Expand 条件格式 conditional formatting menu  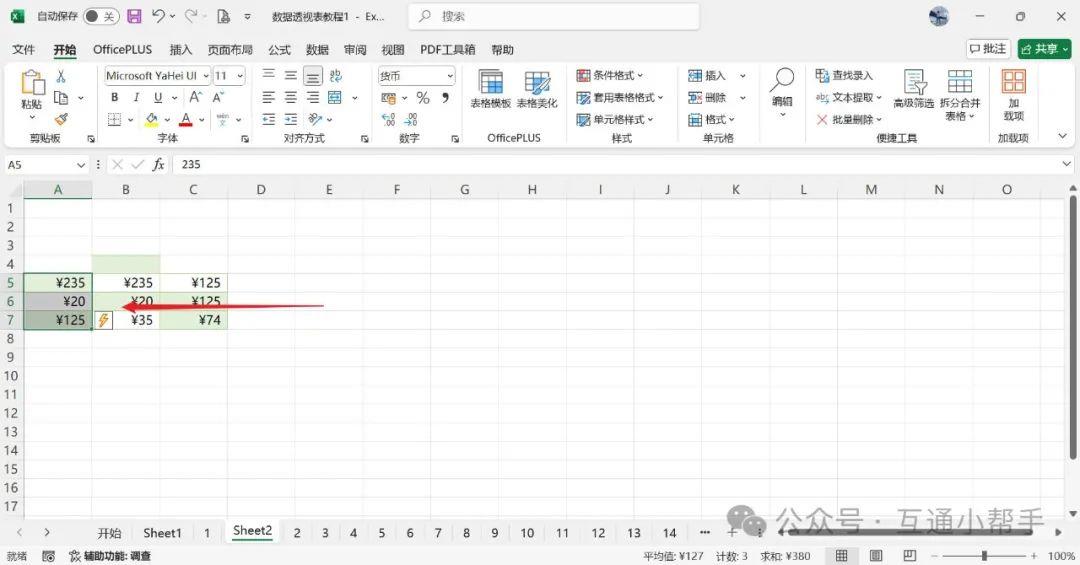tap(610, 75)
